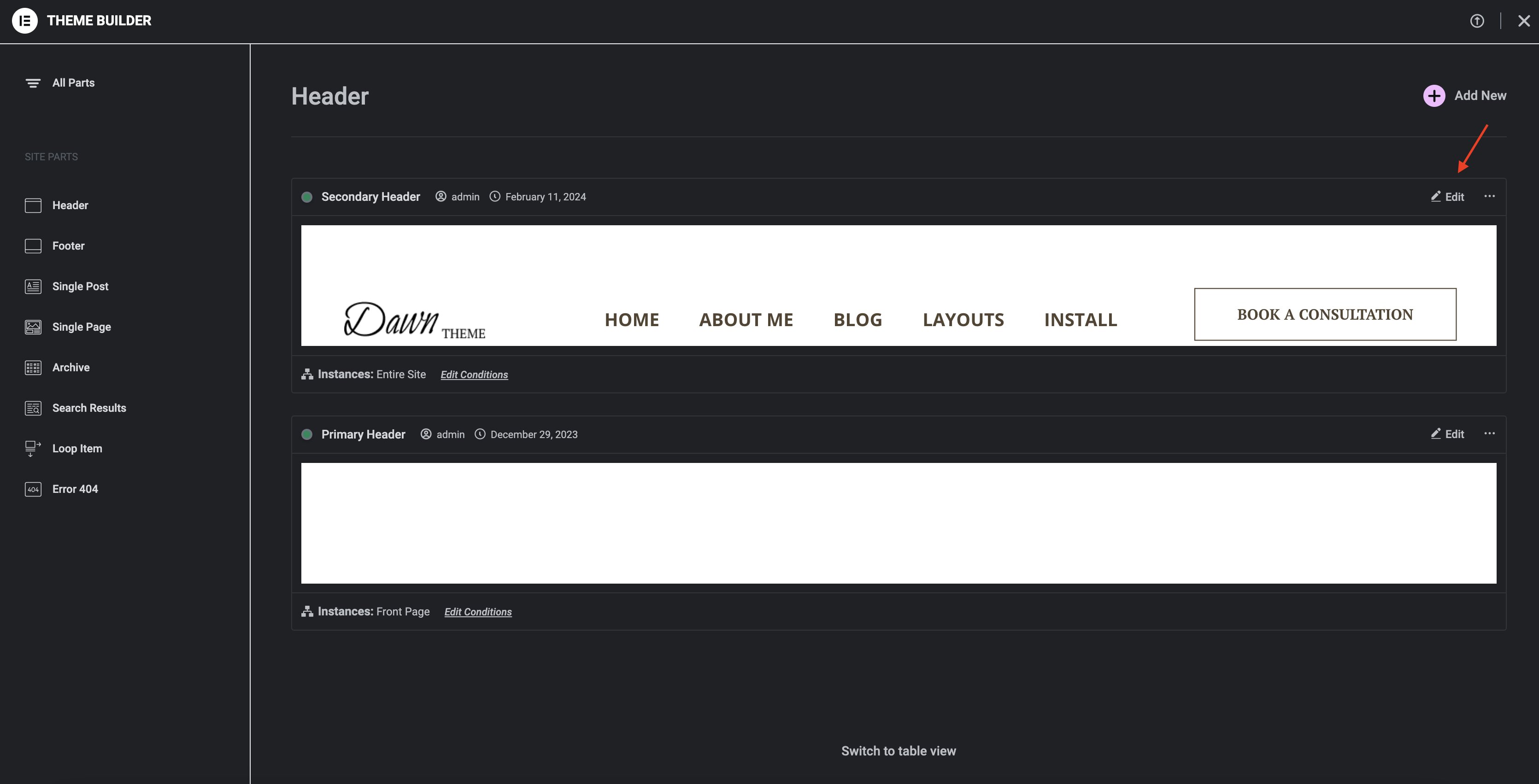Select the Single Post sidebar icon
The width and height of the screenshot is (1539, 784).
point(33,286)
